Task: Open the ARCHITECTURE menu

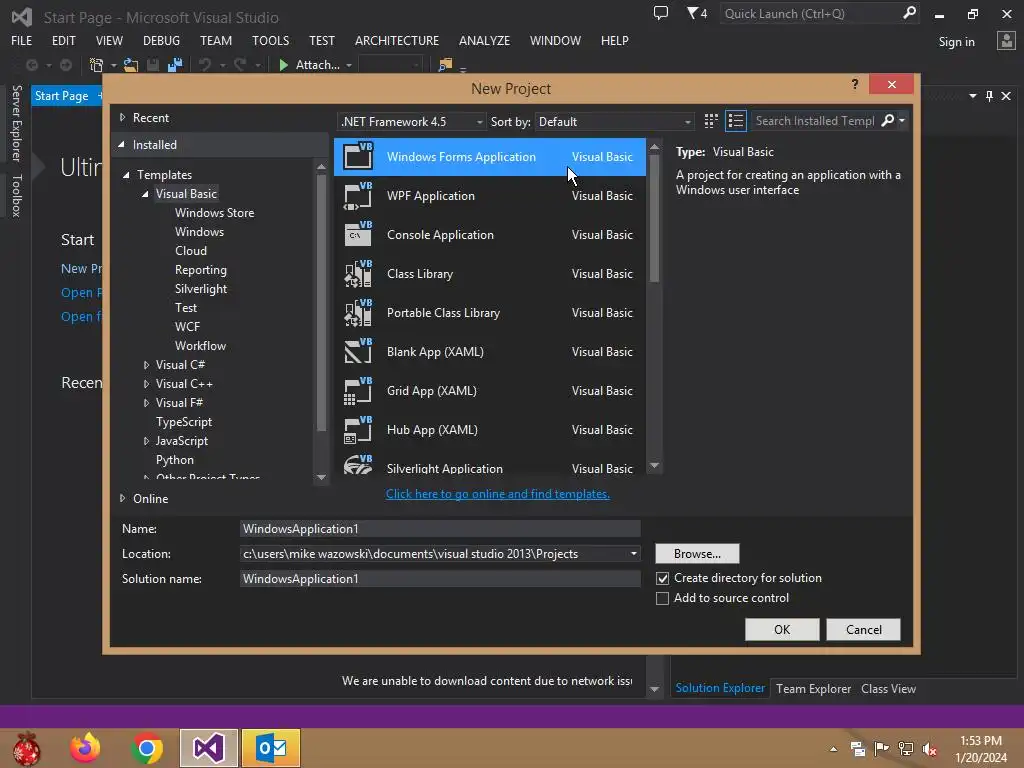Action: point(397,40)
